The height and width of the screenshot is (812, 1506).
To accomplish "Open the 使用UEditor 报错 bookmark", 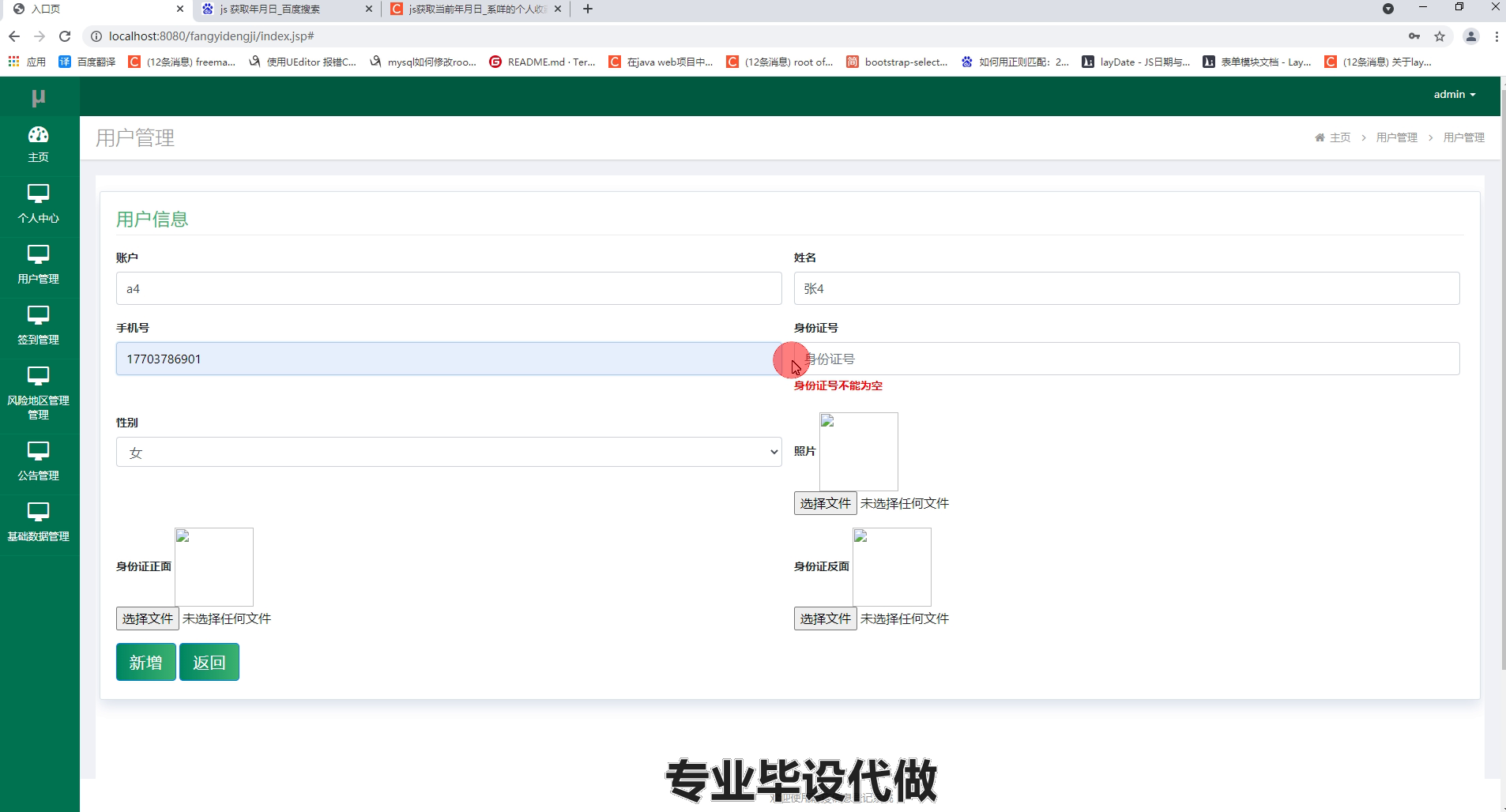I will [x=302, y=62].
